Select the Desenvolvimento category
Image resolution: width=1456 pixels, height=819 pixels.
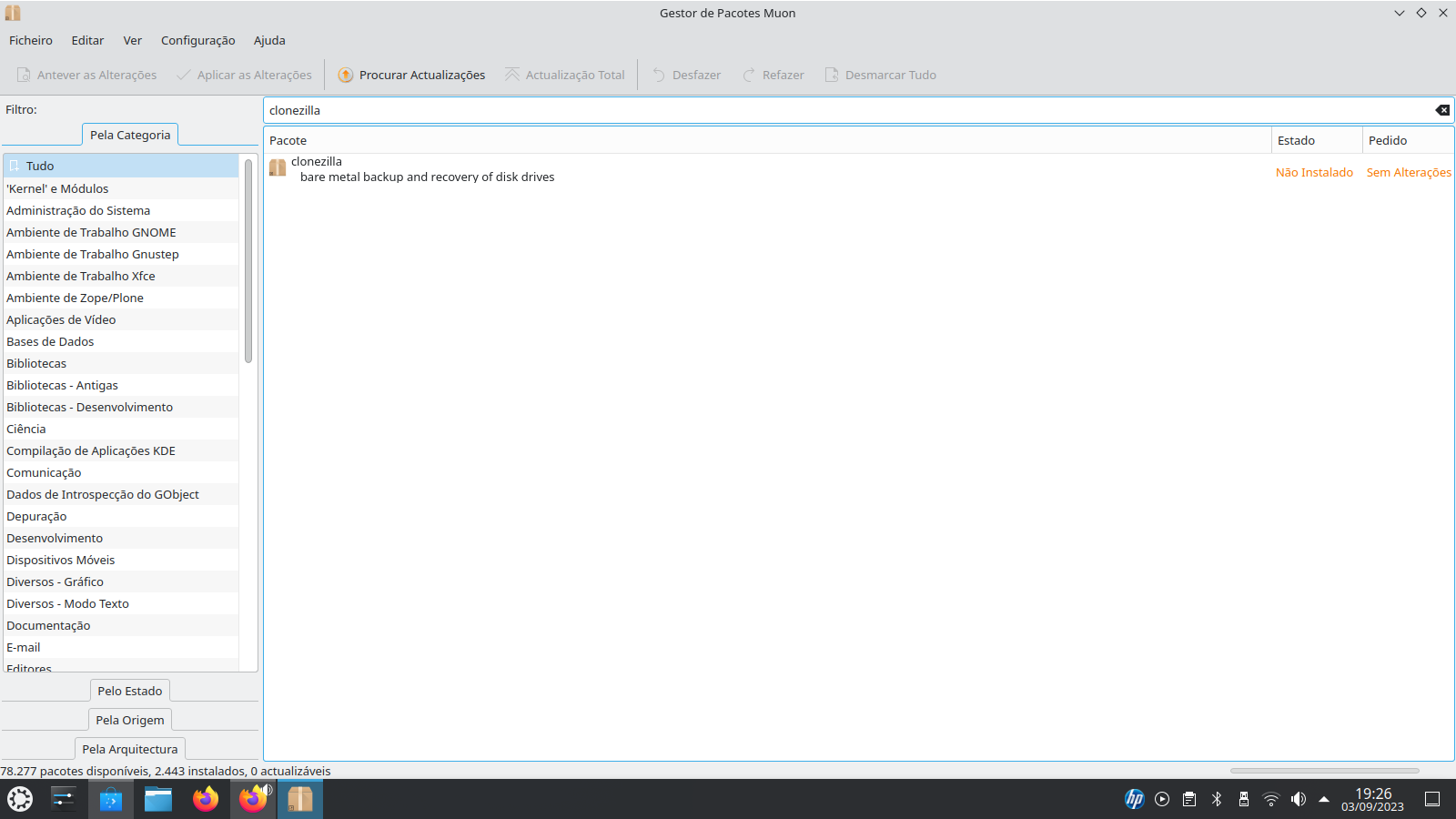pos(121,538)
